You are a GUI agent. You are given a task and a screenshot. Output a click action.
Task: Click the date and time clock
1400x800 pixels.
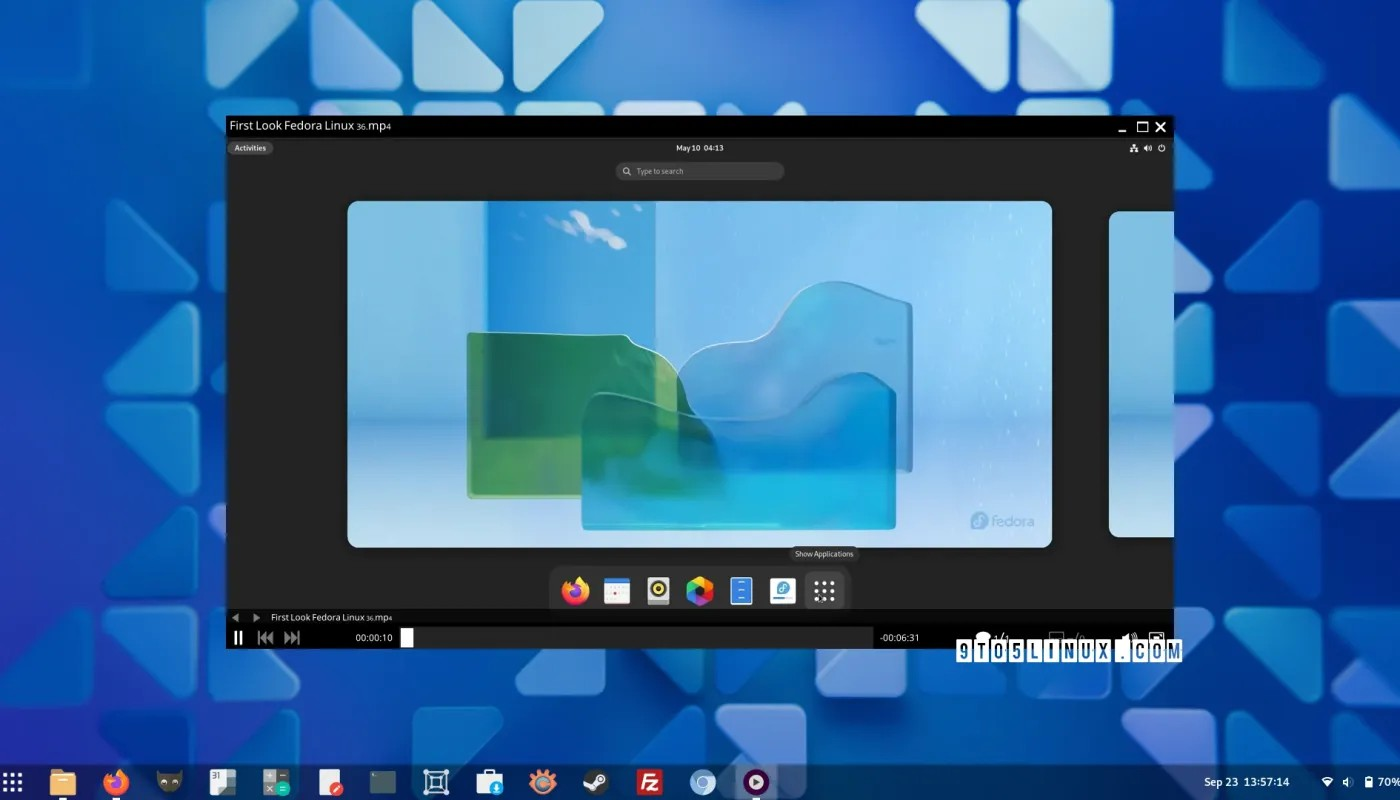(1246, 782)
